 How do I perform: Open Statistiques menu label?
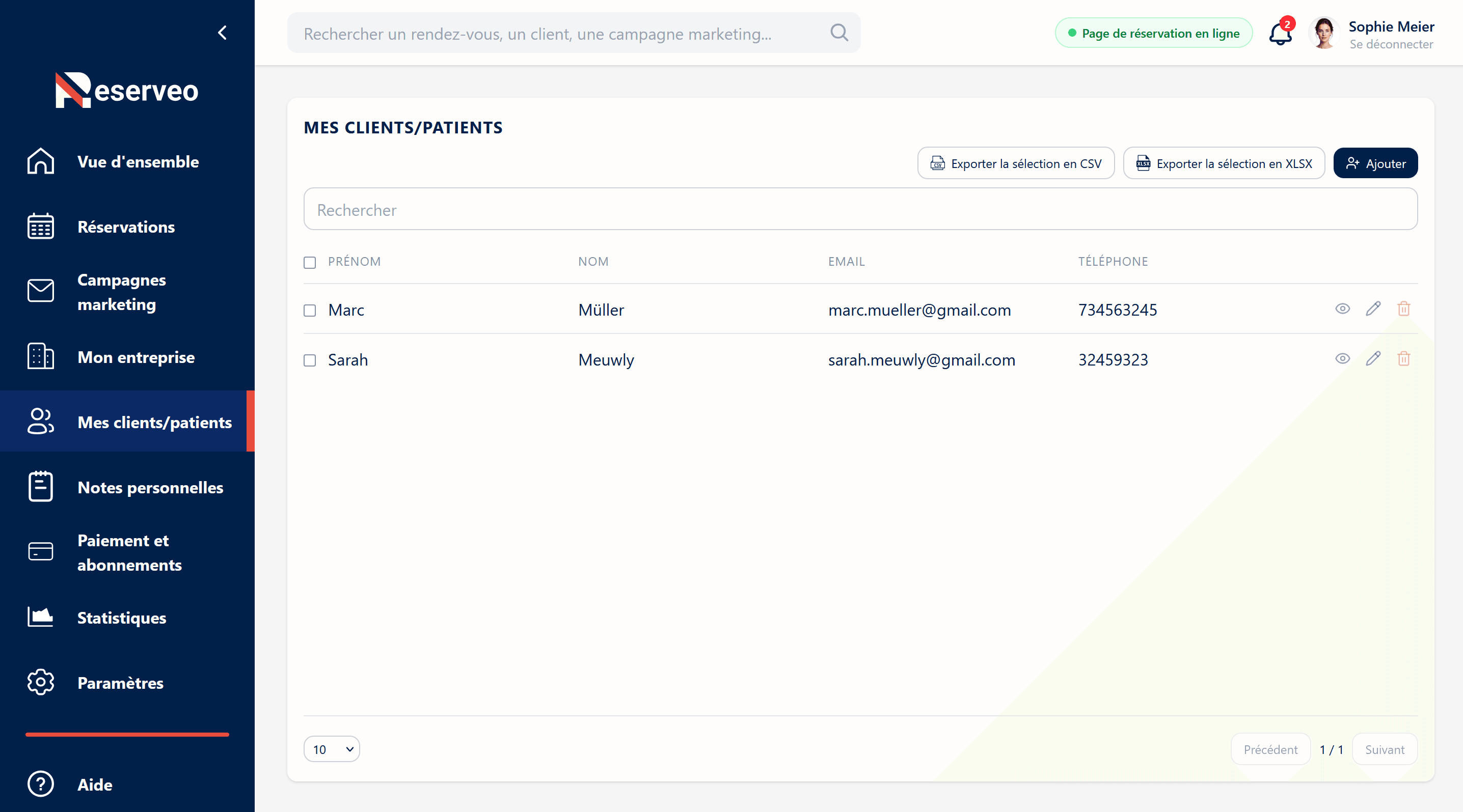[x=122, y=618]
